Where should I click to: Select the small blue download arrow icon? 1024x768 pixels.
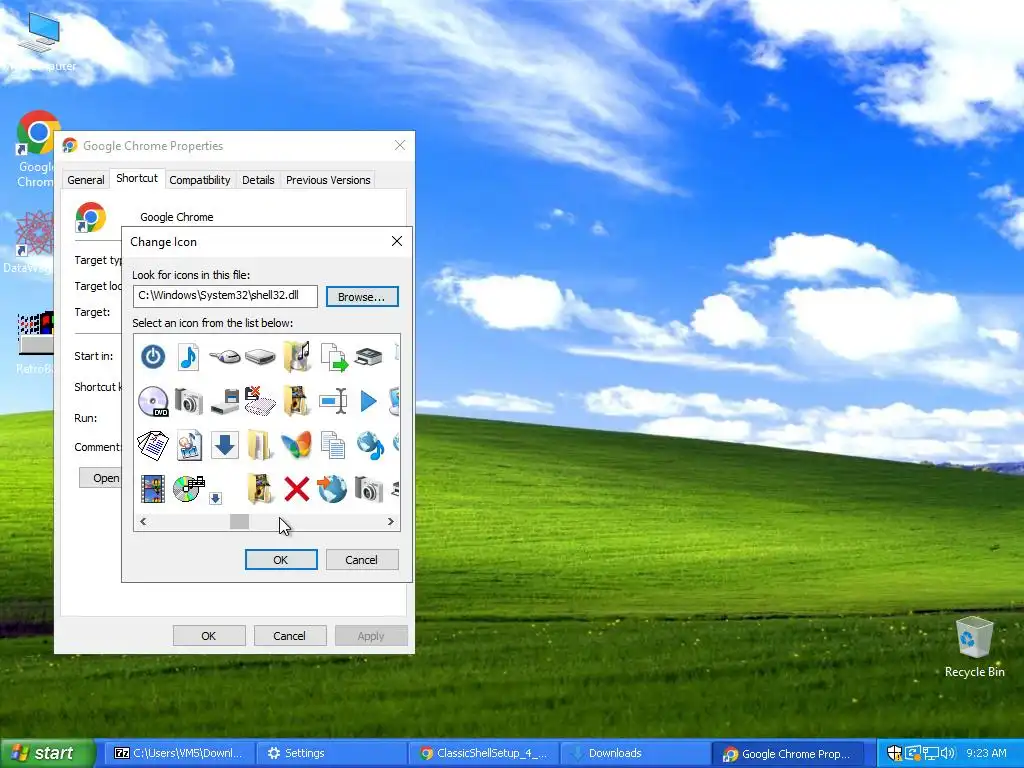[216, 498]
